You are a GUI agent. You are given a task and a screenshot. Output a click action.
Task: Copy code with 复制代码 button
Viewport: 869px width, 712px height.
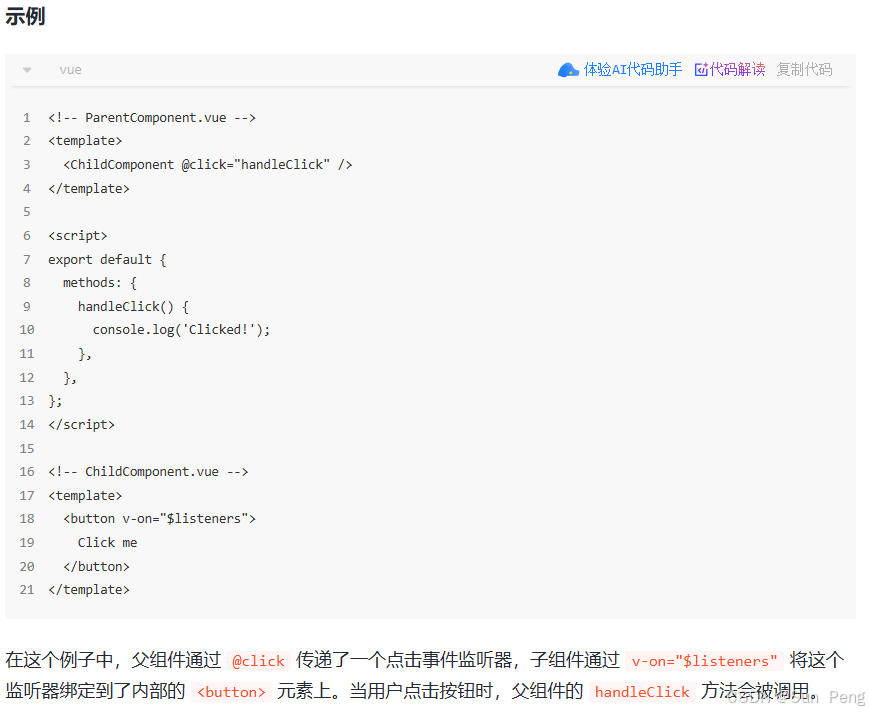tap(804, 69)
